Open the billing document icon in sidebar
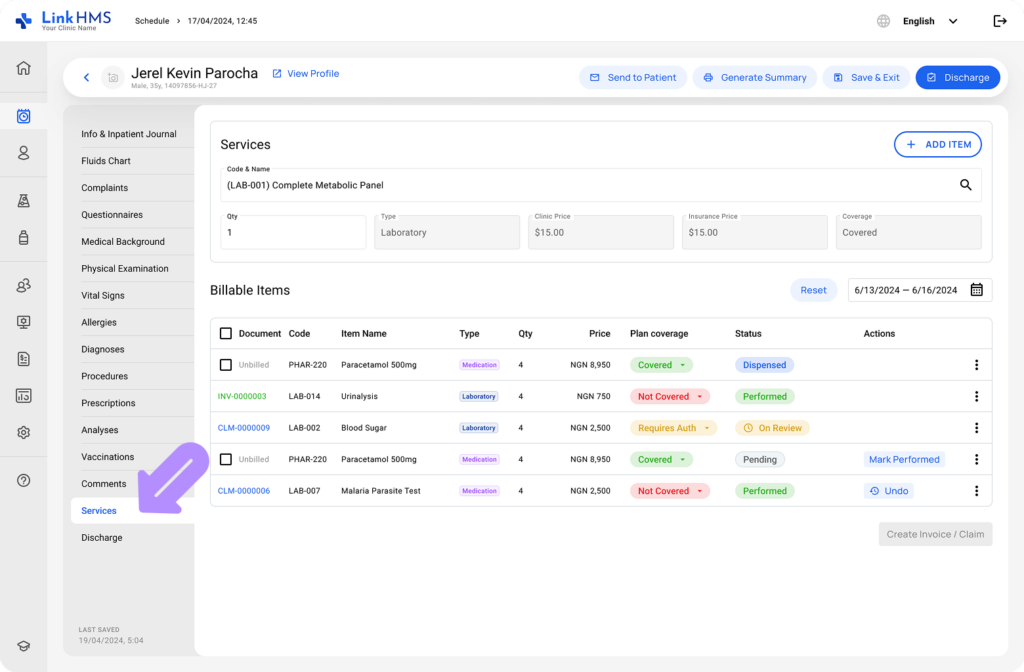This screenshot has width=1024, height=672. [24, 359]
